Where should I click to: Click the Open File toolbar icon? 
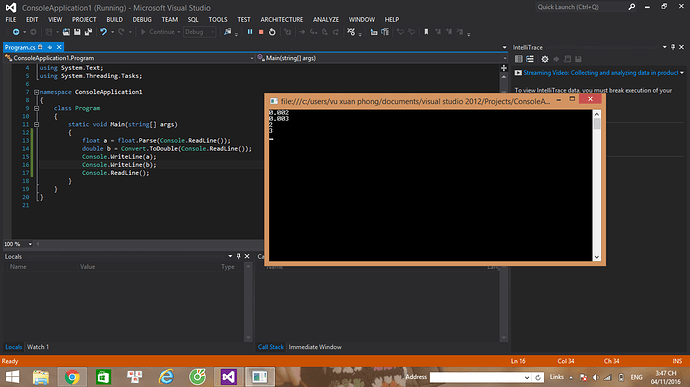(66, 32)
